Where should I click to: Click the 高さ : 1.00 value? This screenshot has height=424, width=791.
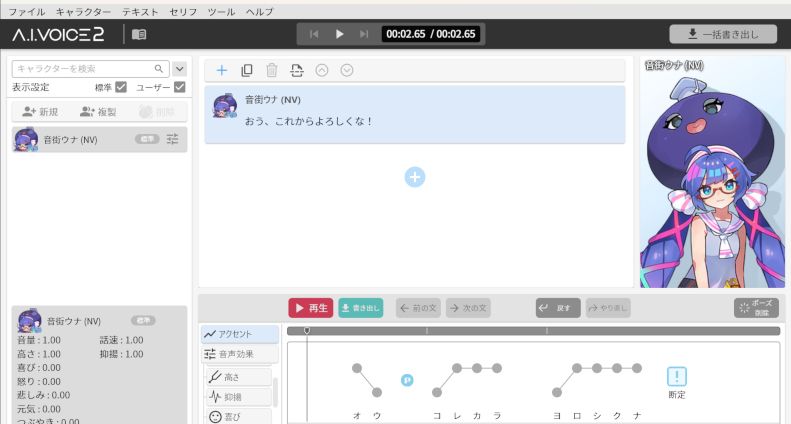click(x=39, y=354)
